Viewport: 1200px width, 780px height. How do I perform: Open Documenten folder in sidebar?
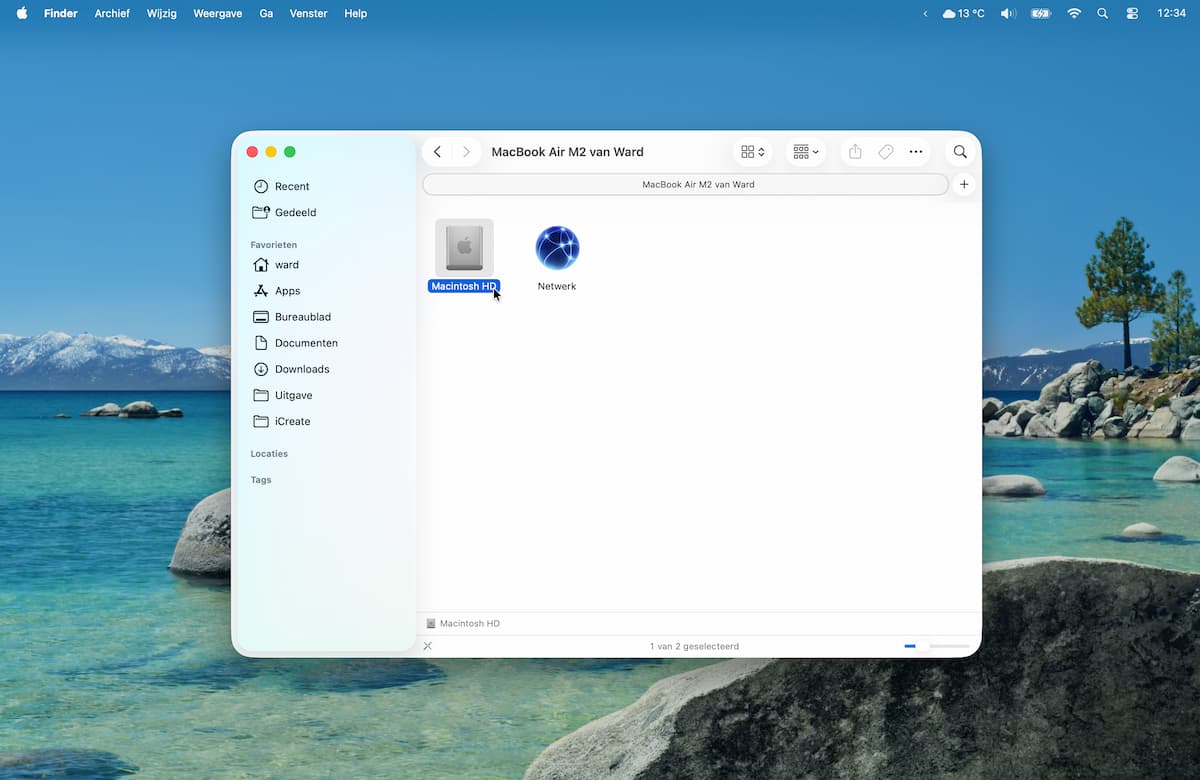point(305,343)
